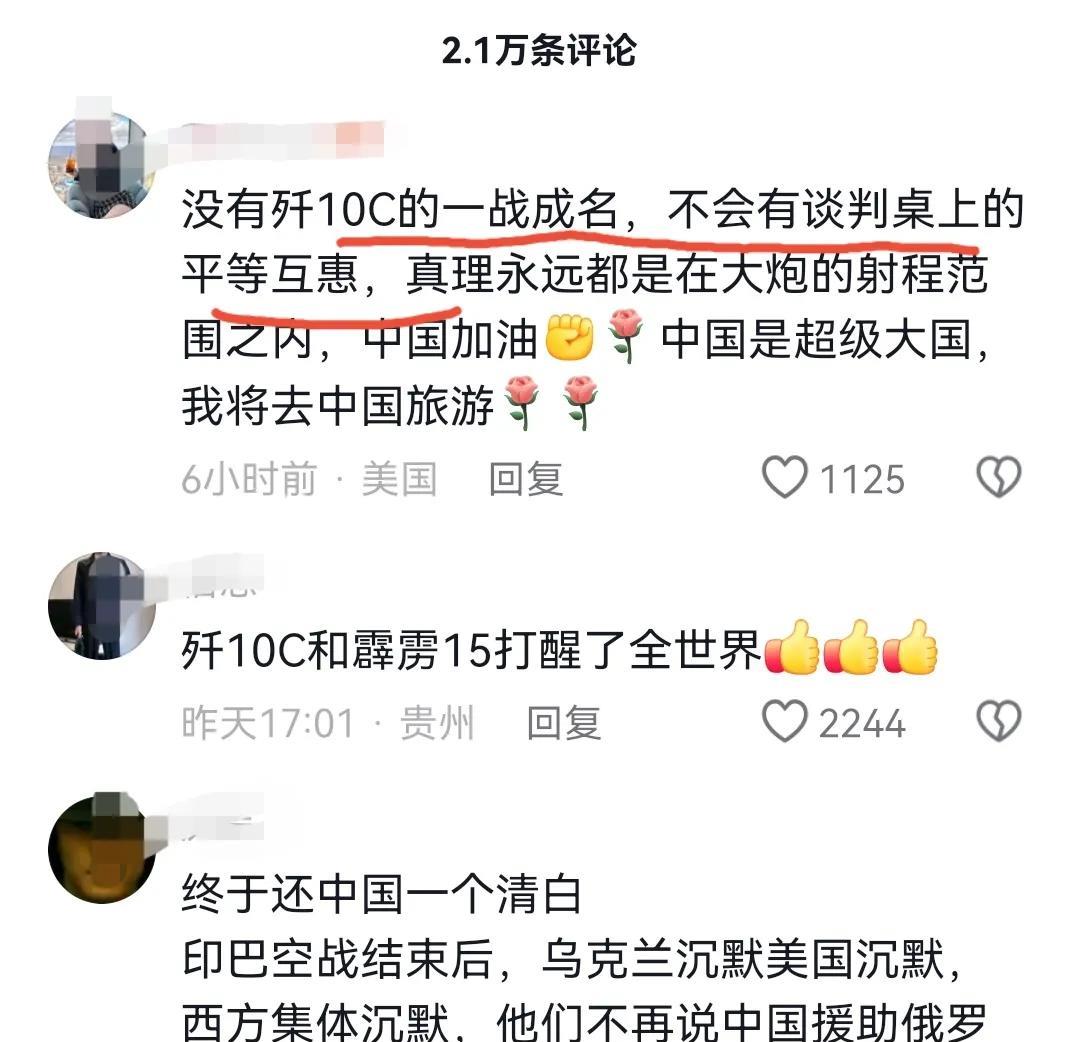Viewport: 1080px width, 1042px height.
Task: Reply to the comment posted 昨天17:01
Action: 564,723
